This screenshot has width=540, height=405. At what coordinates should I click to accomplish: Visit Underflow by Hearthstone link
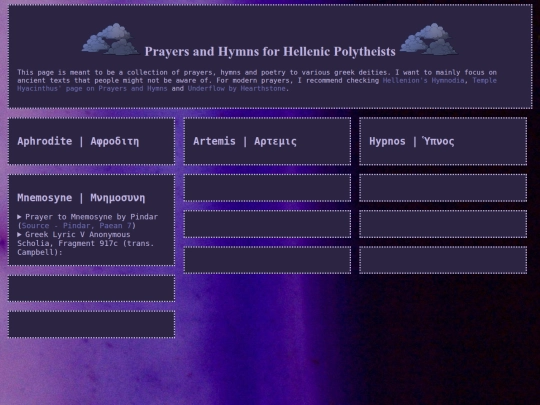point(237,89)
